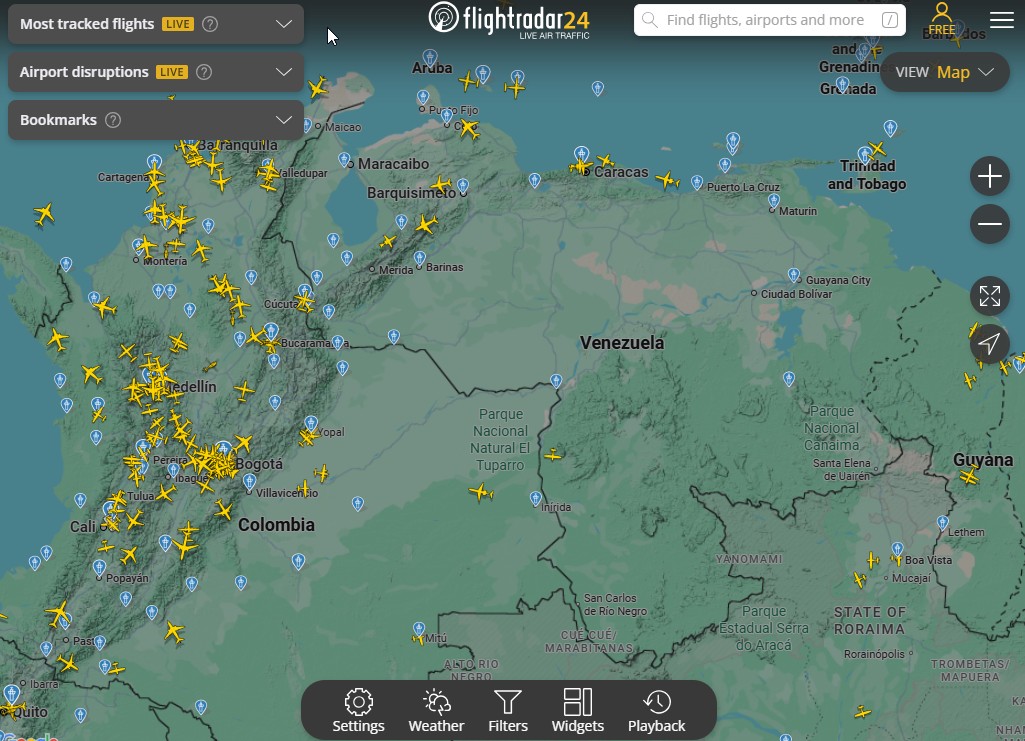
Task: Click the flightradar24 logo
Action: click(x=506, y=18)
